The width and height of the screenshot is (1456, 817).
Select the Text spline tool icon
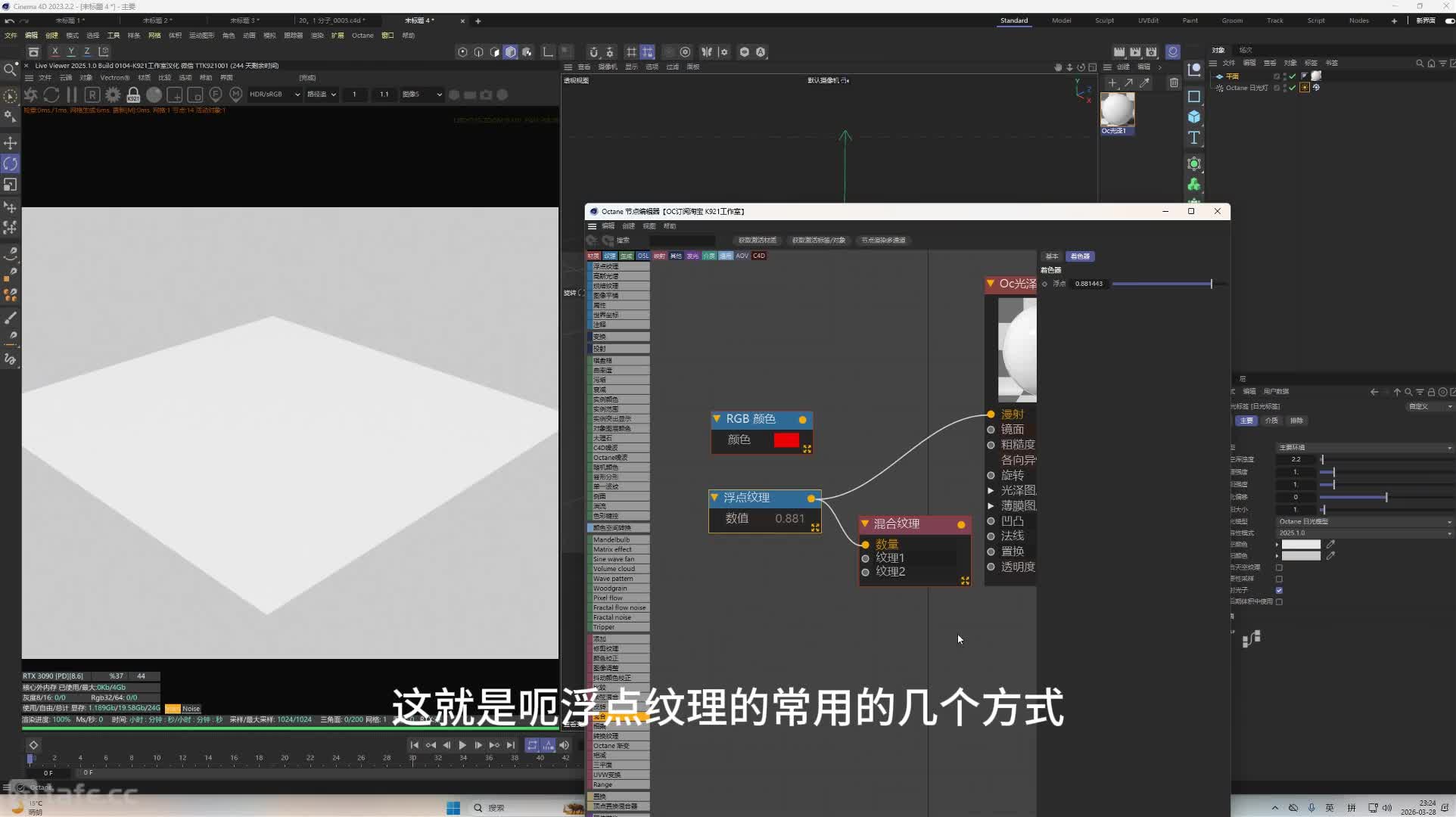(1194, 138)
